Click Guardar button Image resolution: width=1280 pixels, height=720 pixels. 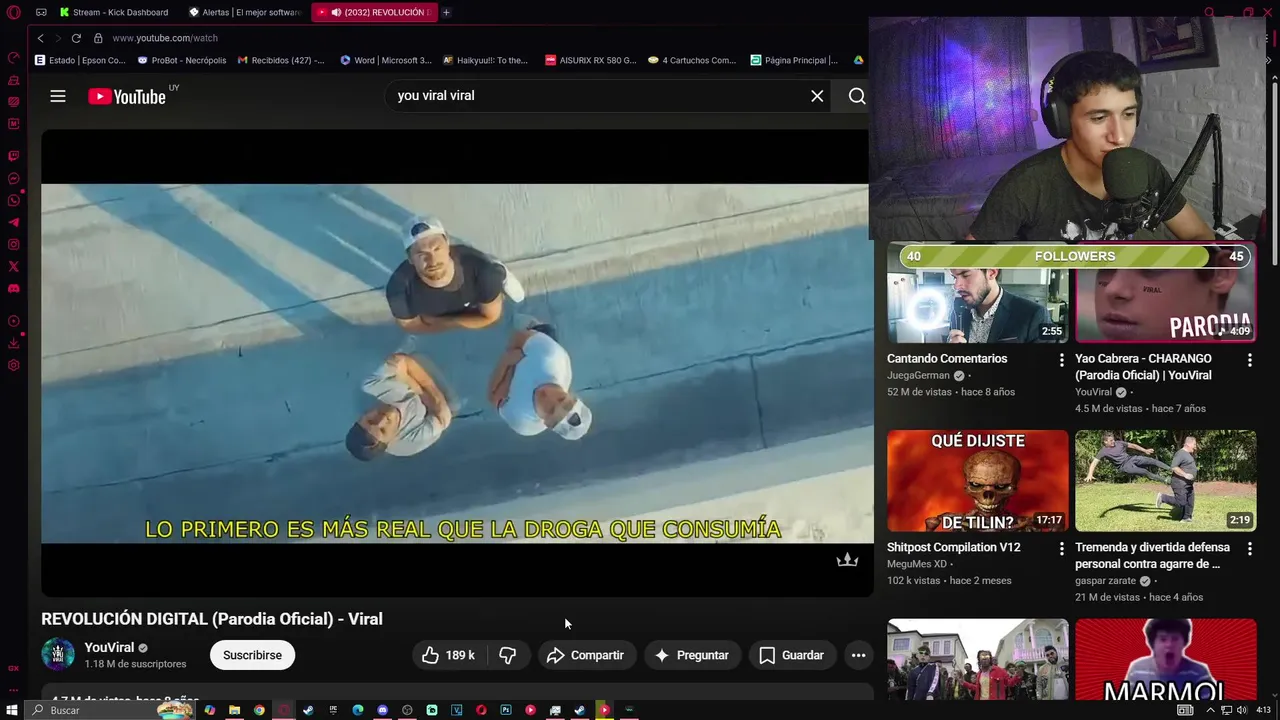(x=791, y=655)
